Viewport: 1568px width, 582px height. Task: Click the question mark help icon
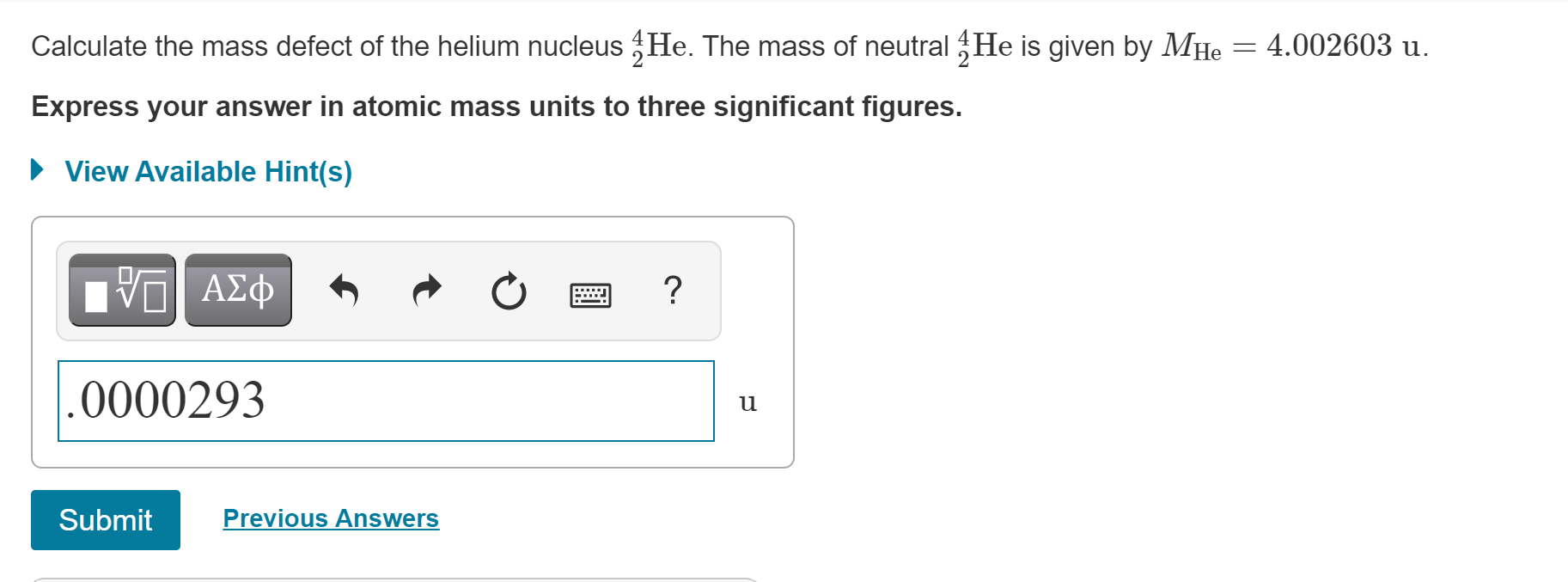tap(673, 291)
